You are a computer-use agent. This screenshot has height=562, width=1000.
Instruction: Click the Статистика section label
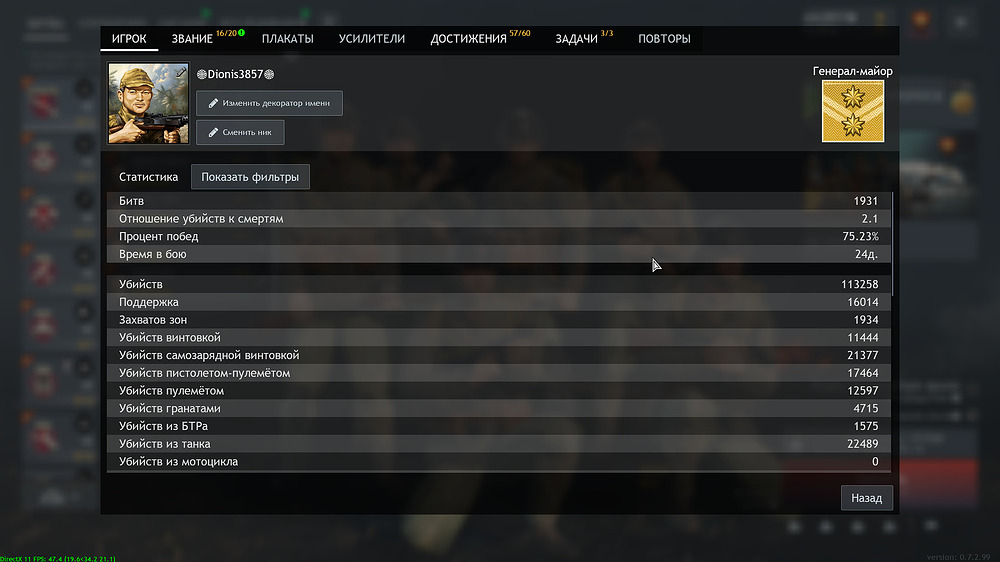point(148,177)
